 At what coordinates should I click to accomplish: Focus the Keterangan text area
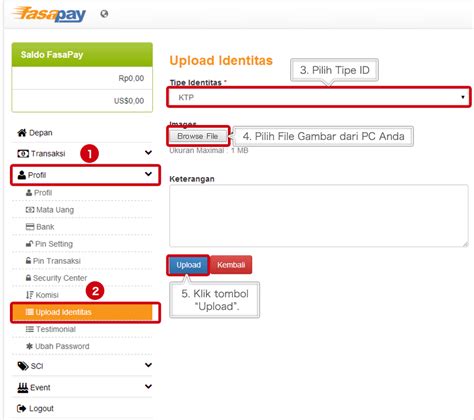click(319, 216)
